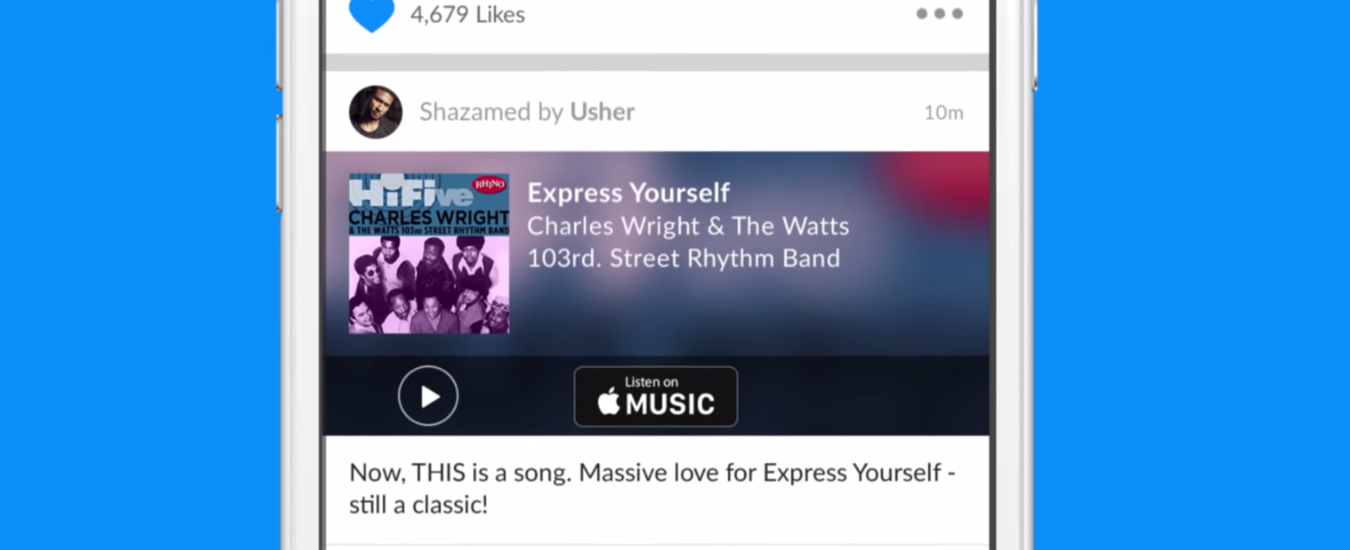Tap the Listen on Apple Music button
This screenshot has height=550, width=1350.
656,397
